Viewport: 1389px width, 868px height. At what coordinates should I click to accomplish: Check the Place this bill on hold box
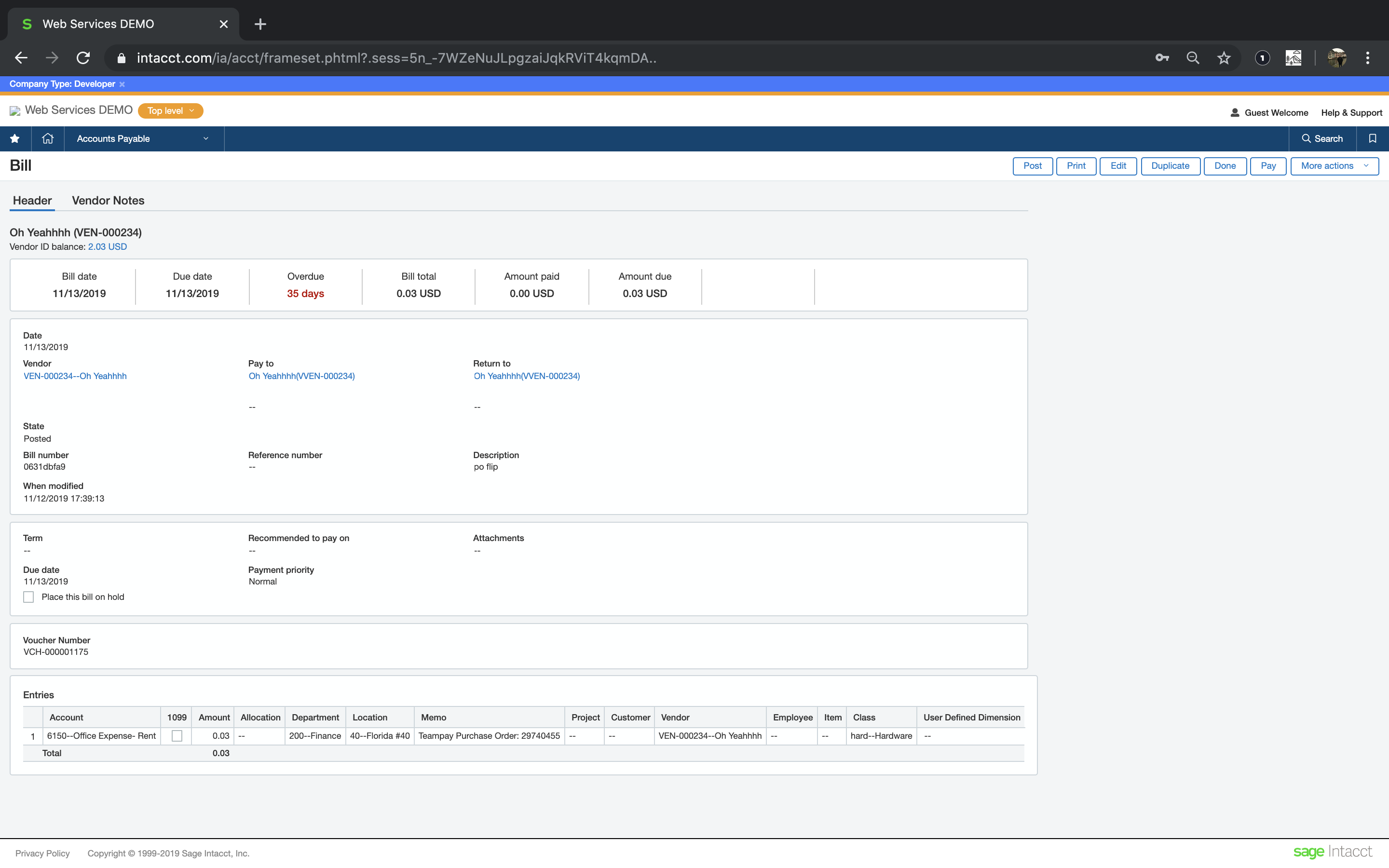click(29, 597)
